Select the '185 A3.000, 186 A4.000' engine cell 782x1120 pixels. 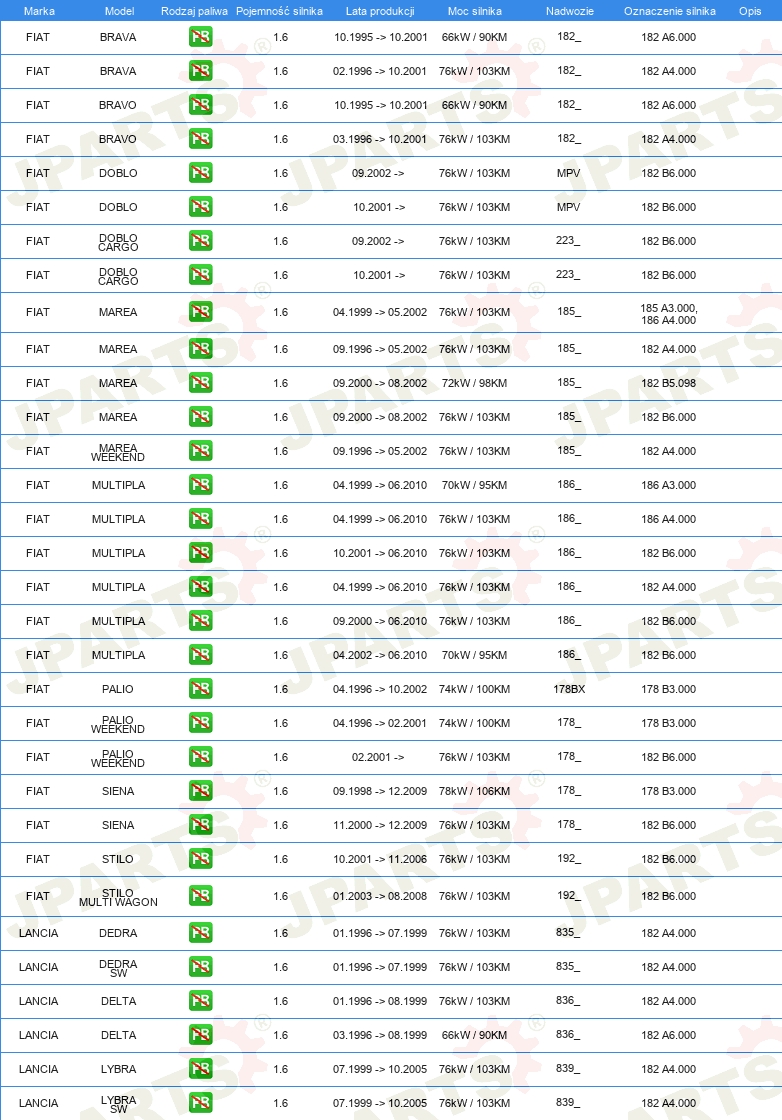click(668, 314)
